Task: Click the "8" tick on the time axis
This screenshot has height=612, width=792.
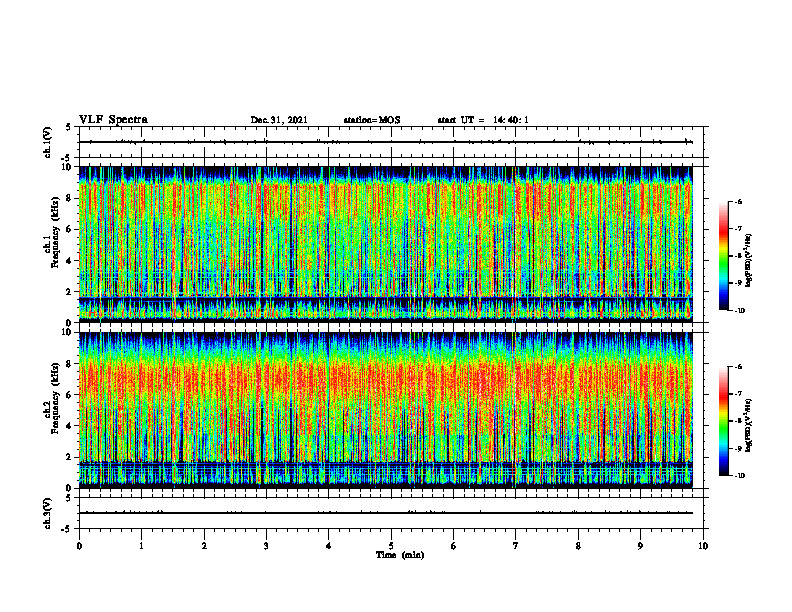Action: (578, 546)
